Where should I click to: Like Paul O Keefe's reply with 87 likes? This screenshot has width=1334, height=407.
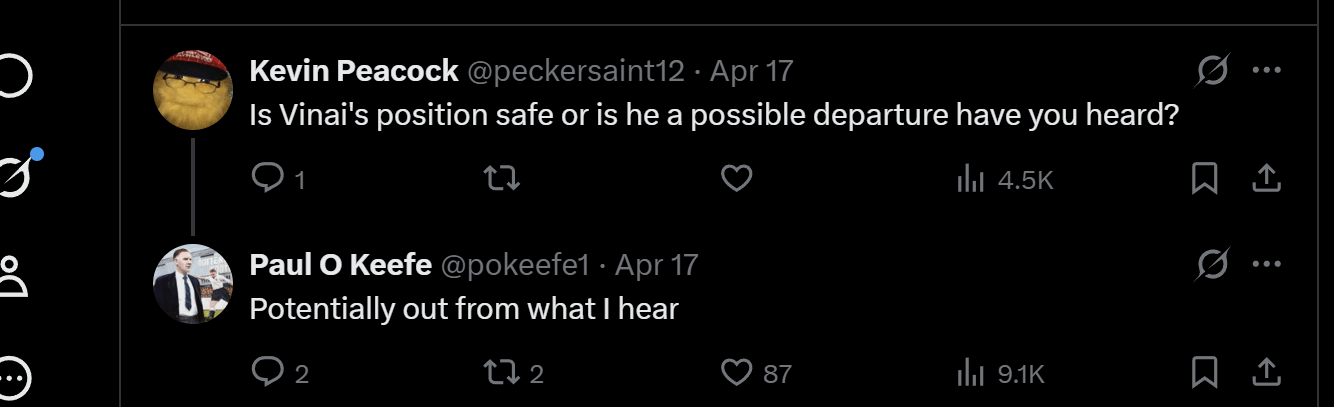tap(737, 373)
